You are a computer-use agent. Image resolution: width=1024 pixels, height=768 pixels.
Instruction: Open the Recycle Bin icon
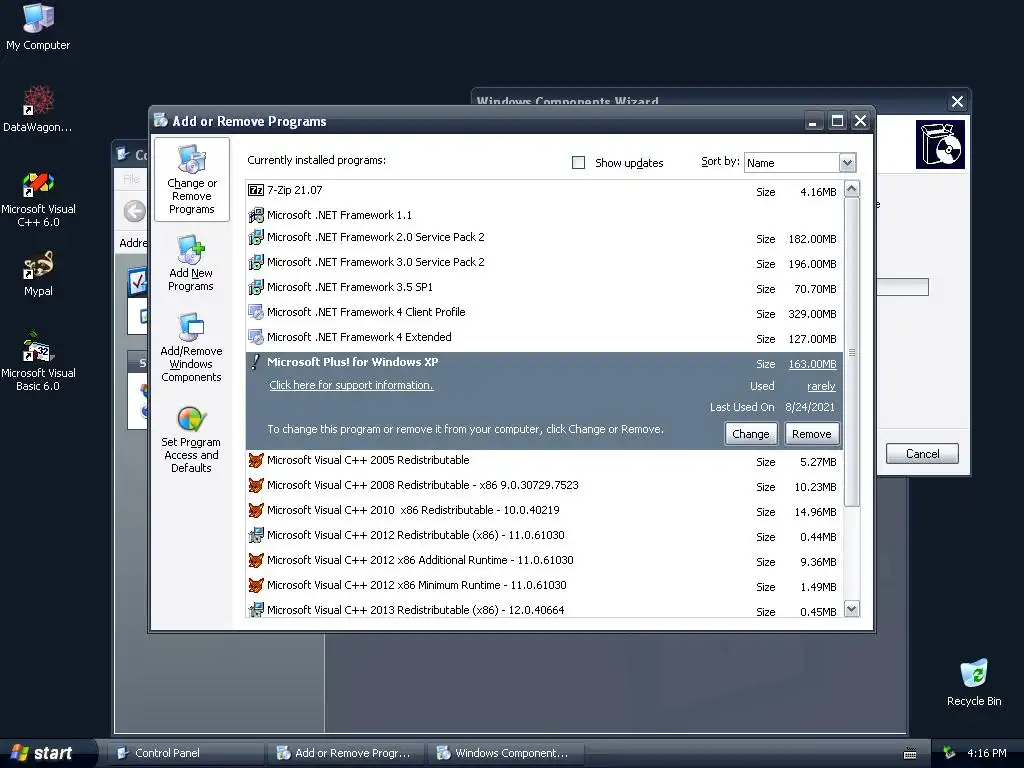(974, 682)
